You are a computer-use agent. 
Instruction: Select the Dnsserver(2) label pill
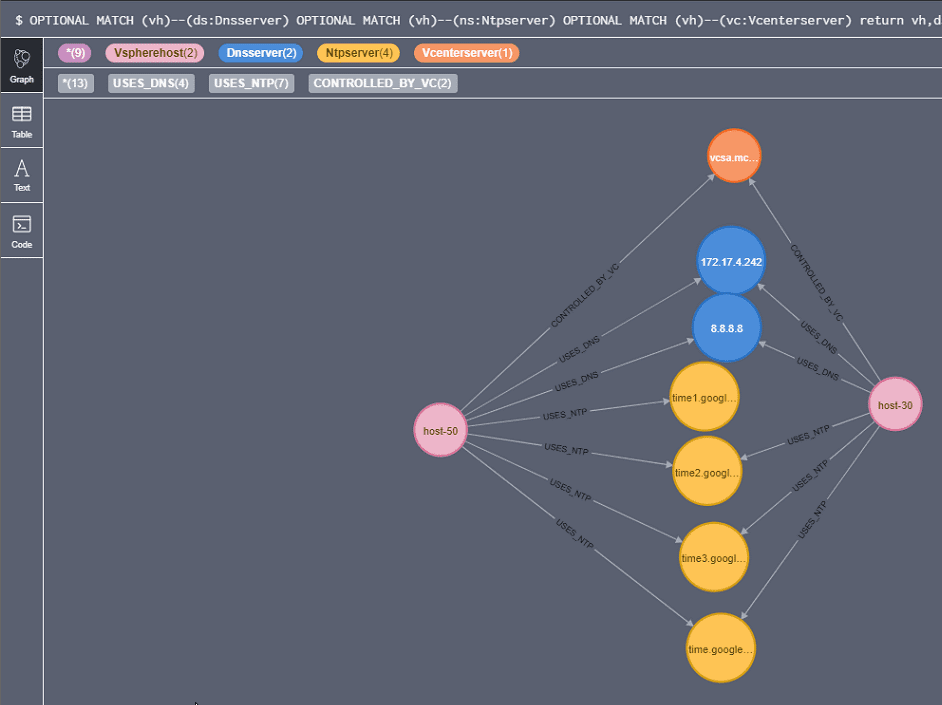click(x=260, y=53)
